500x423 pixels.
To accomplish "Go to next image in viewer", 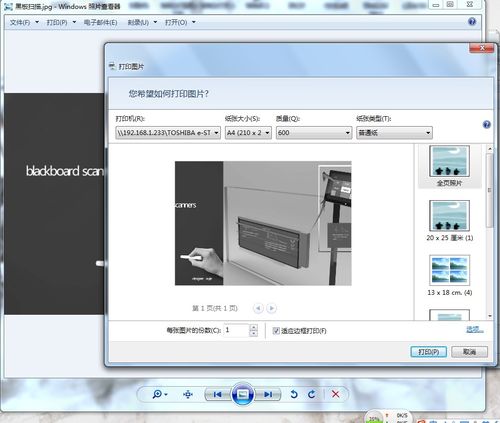I will tap(268, 395).
